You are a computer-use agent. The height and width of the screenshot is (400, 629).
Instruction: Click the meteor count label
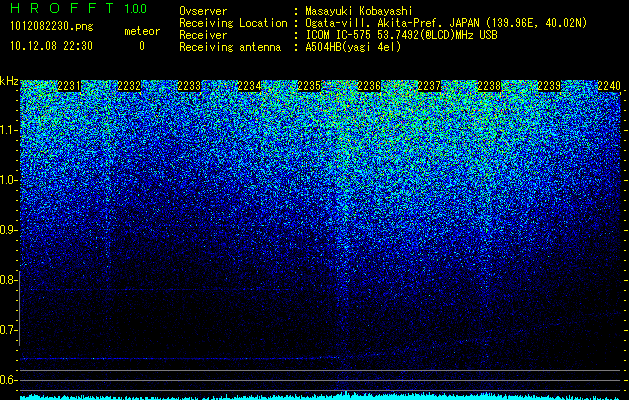coord(142,31)
